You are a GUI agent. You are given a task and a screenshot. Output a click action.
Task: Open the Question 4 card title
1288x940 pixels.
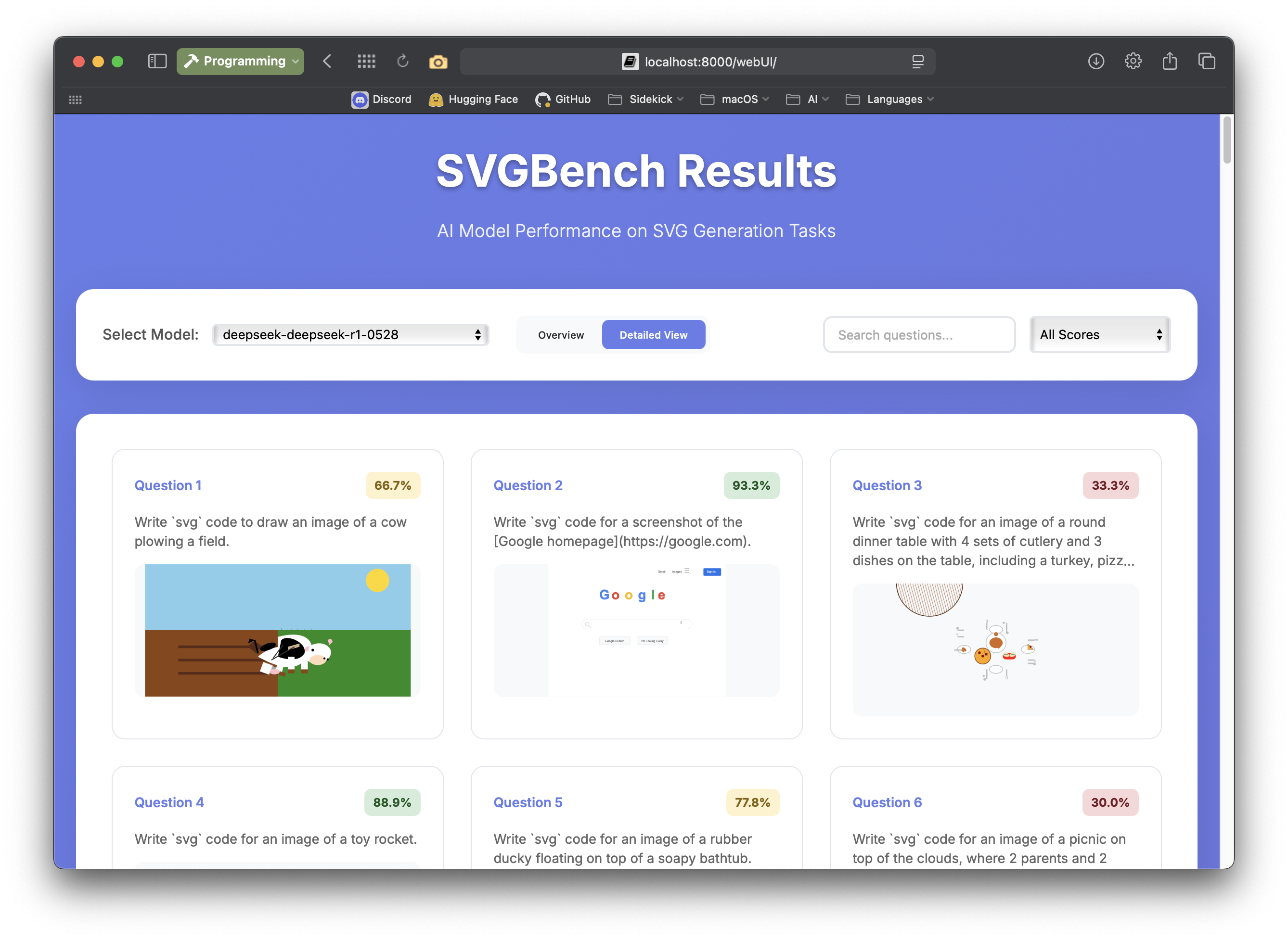point(169,802)
